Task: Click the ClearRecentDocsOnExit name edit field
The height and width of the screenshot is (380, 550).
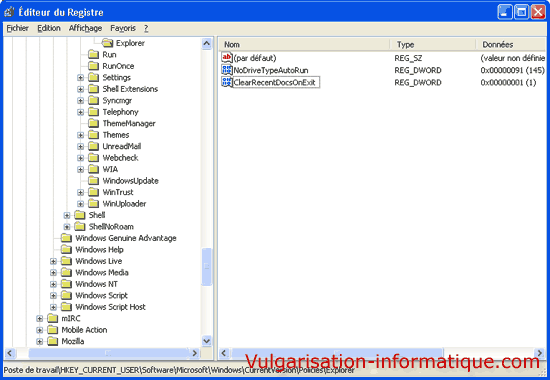Action: [276, 82]
